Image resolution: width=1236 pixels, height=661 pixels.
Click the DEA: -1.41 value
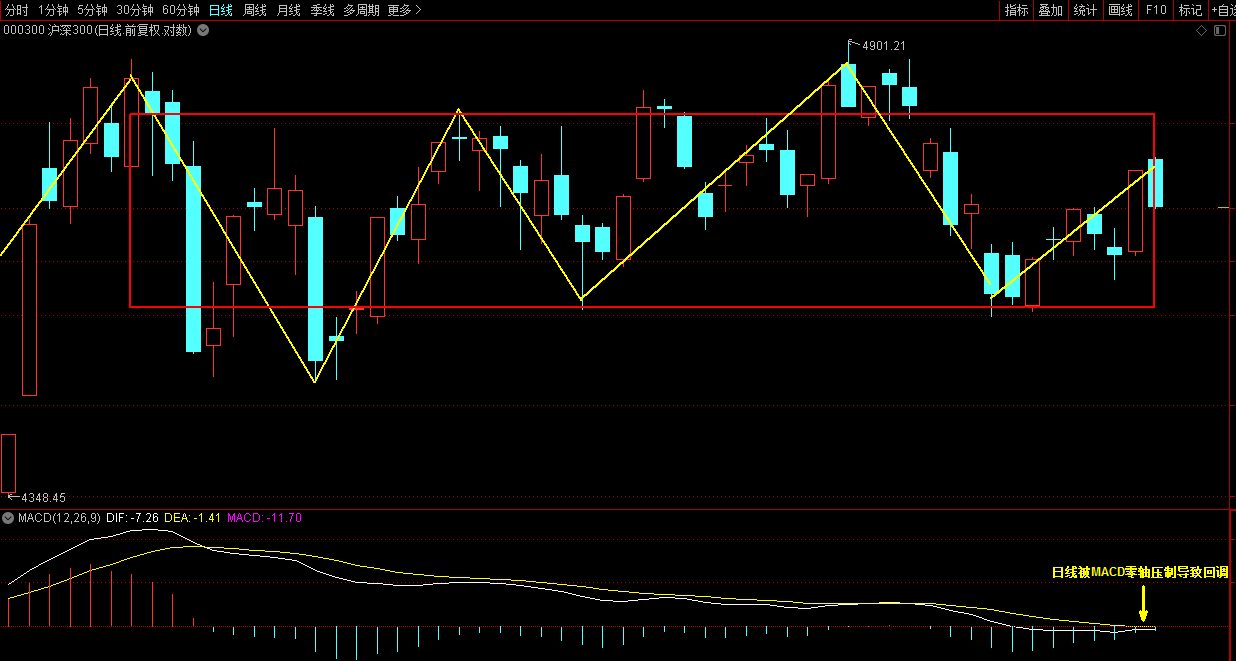pos(192,518)
